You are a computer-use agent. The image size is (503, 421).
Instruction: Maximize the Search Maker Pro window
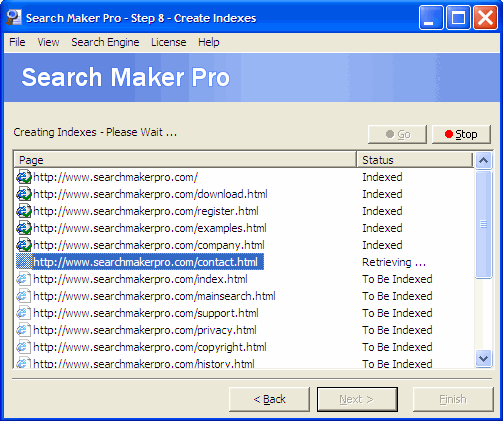pos(458,17)
